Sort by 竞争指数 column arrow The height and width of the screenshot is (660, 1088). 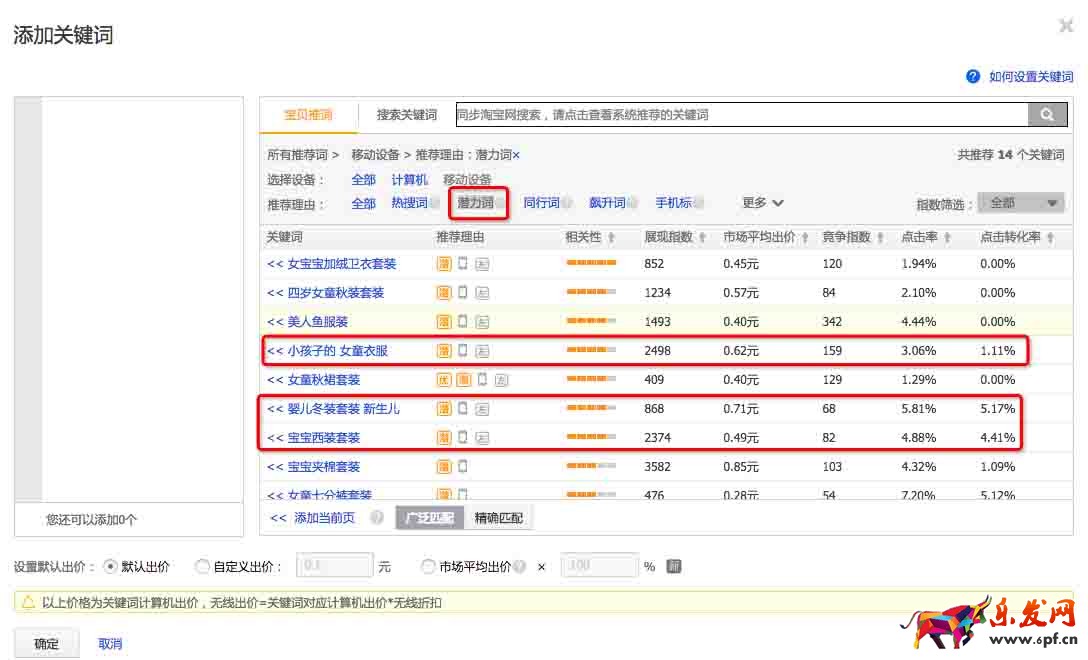point(880,238)
